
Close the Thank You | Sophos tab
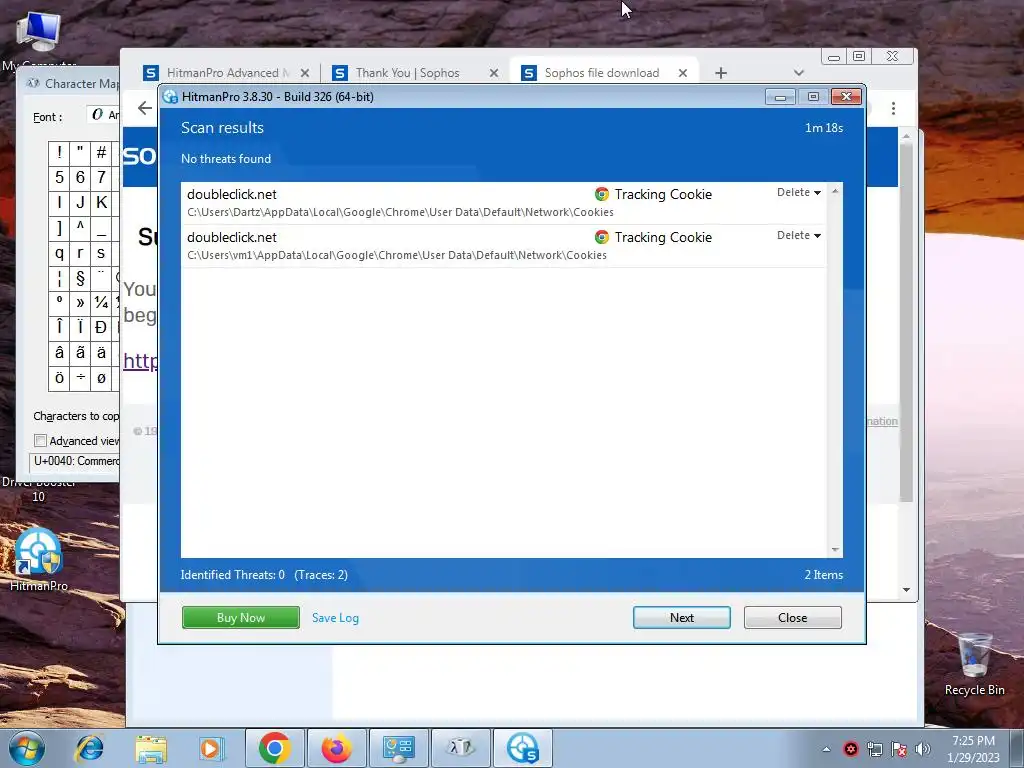pyautogui.click(x=494, y=73)
